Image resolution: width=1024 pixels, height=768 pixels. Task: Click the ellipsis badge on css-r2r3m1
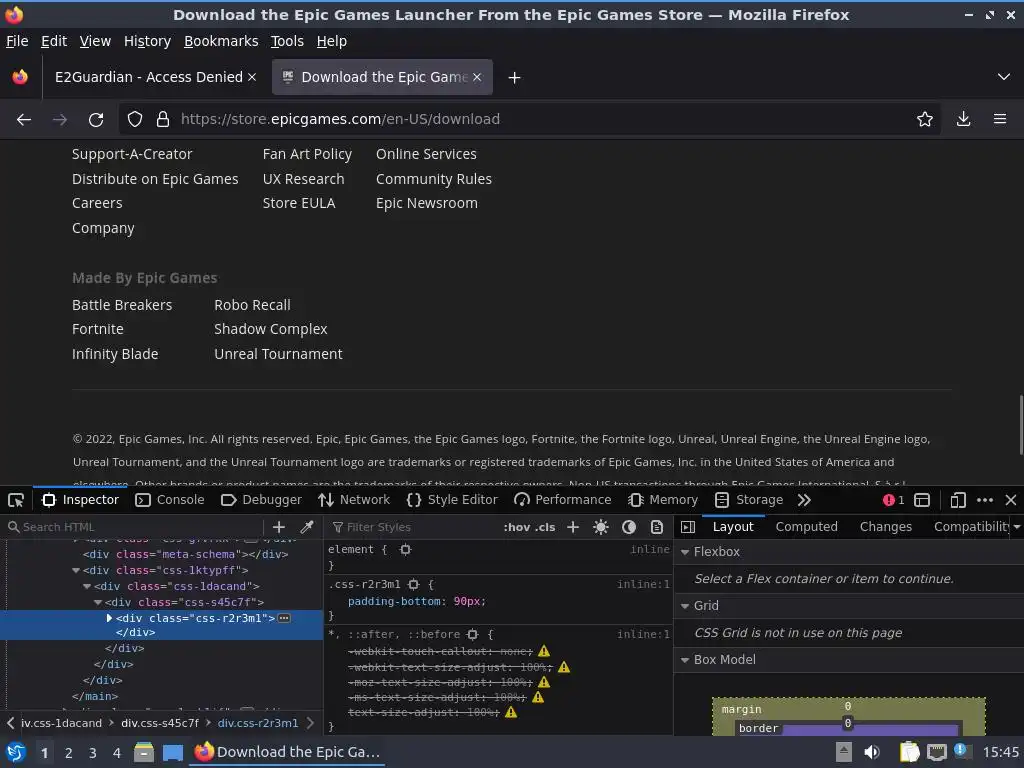tap(284, 618)
